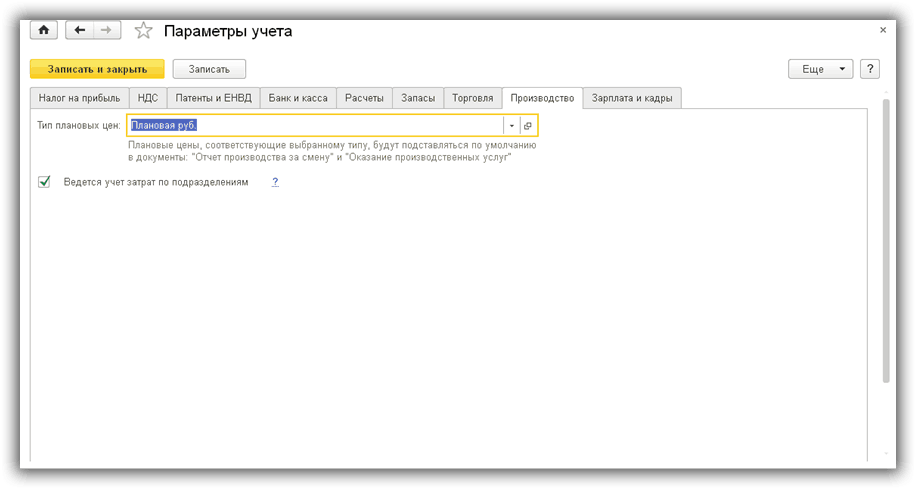This screenshot has width=916, height=489.
Task: Select the Зарплата и кадры tab
Action: [633, 98]
